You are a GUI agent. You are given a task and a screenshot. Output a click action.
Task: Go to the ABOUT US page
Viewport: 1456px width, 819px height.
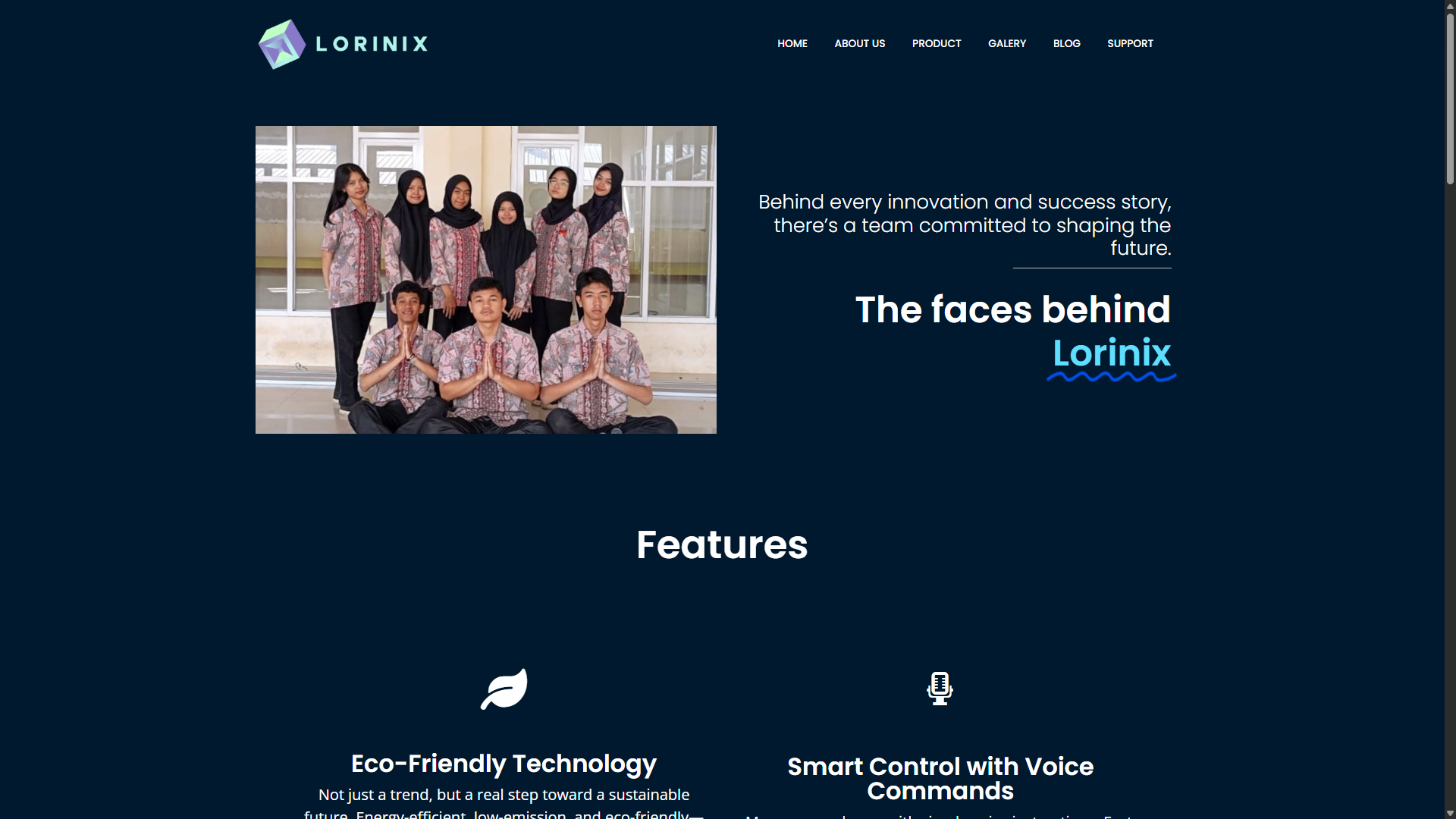pos(860,43)
